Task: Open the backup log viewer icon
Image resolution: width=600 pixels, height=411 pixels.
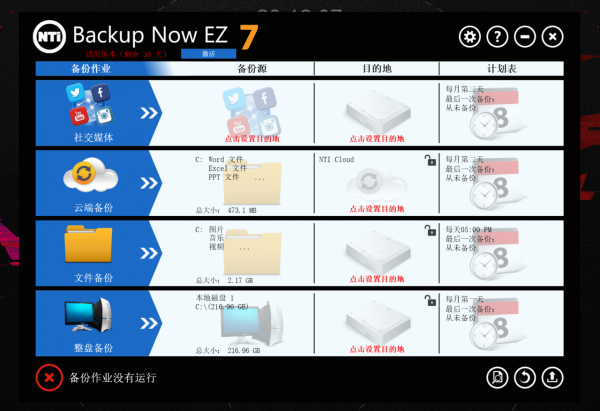Action: click(x=497, y=378)
